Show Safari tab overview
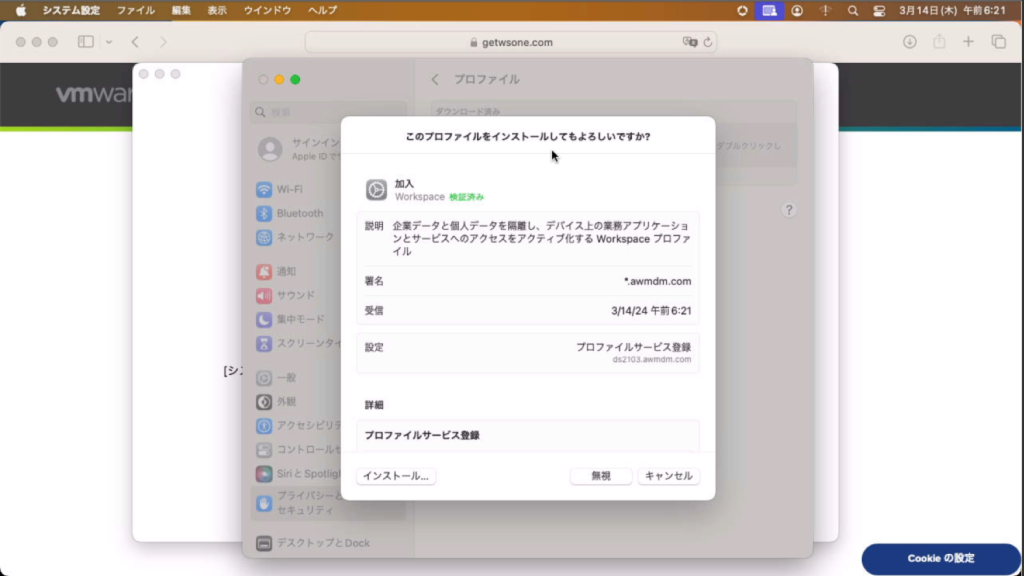Screen dimensions: 1024x576 coord(999,42)
